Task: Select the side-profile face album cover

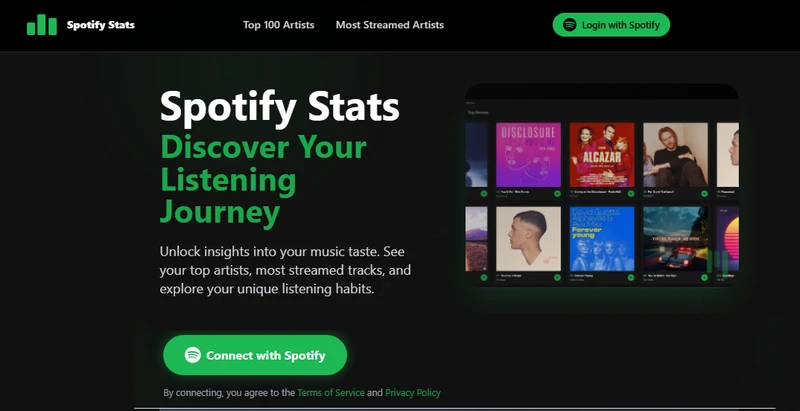Action: coord(528,239)
